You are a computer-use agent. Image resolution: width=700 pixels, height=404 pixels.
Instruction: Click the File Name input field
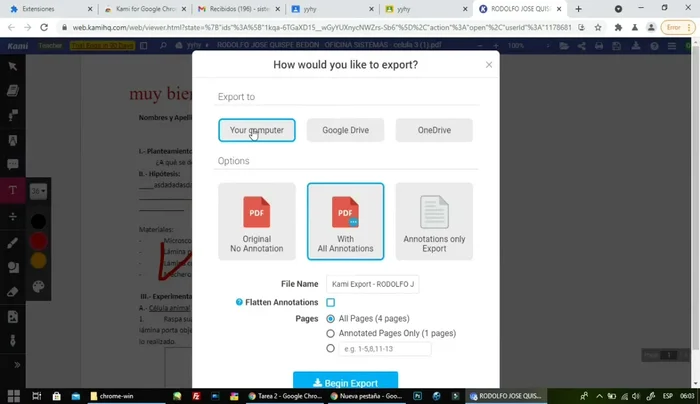click(x=372, y=284)
